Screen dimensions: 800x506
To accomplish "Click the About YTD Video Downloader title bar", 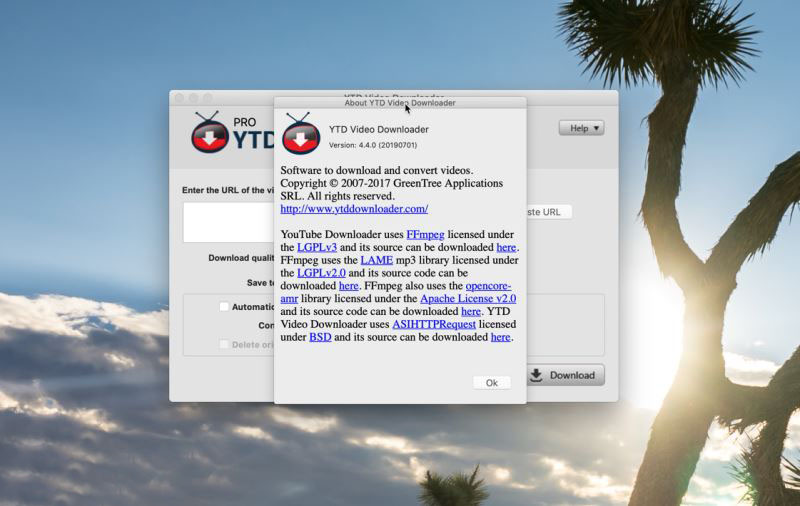I will (x=400, y=103).
